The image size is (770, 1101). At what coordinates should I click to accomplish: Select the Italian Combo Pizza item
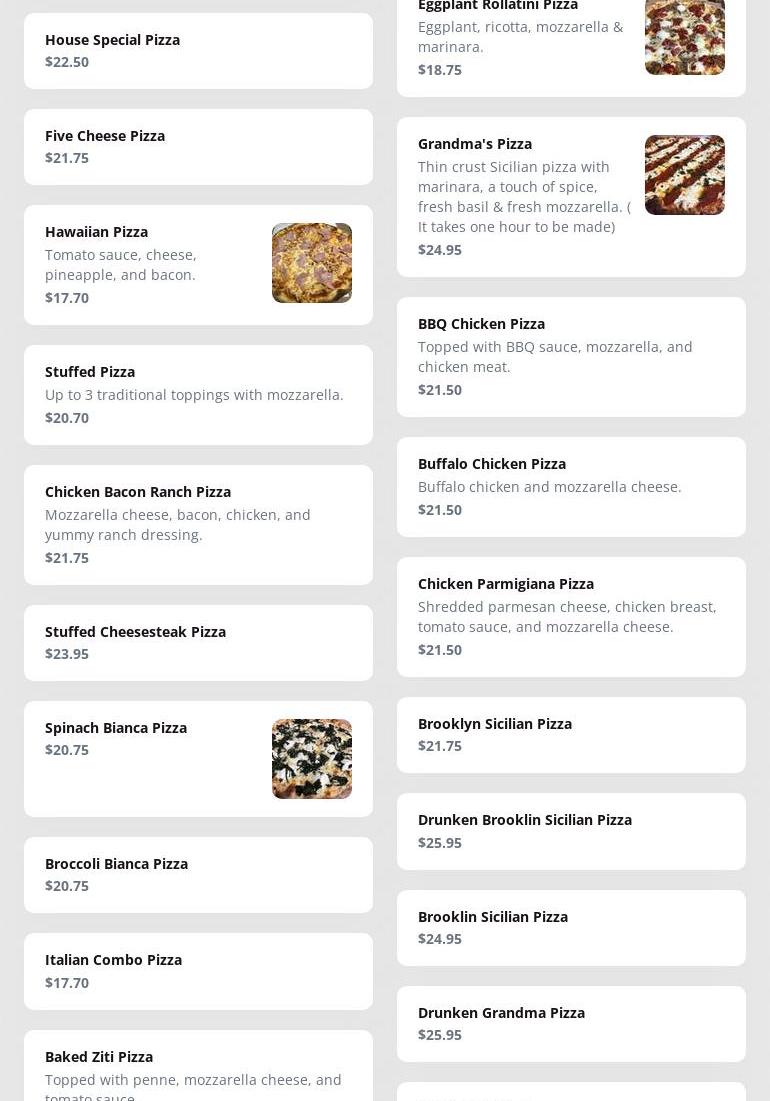198,971
